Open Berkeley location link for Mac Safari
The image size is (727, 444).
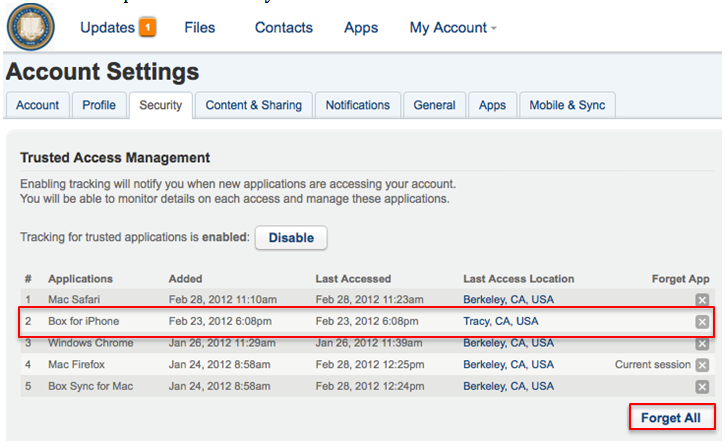[x=509, y=300]
